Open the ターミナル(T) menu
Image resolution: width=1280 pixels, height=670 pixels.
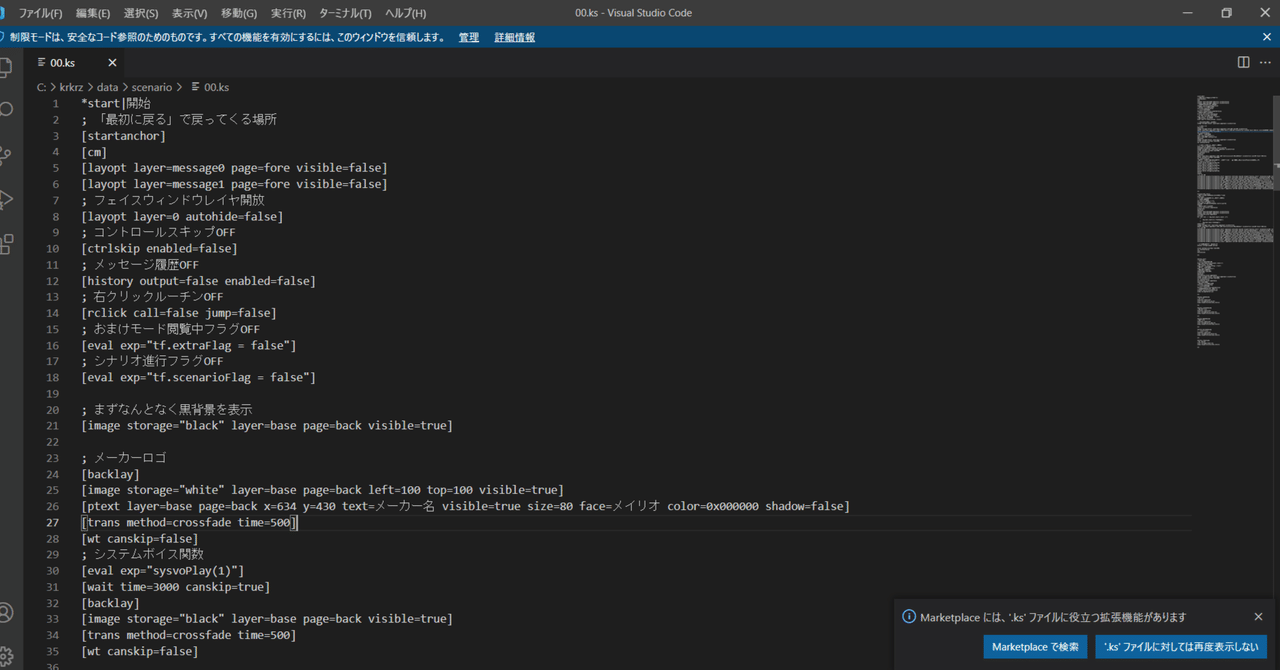tap(345, 13)
